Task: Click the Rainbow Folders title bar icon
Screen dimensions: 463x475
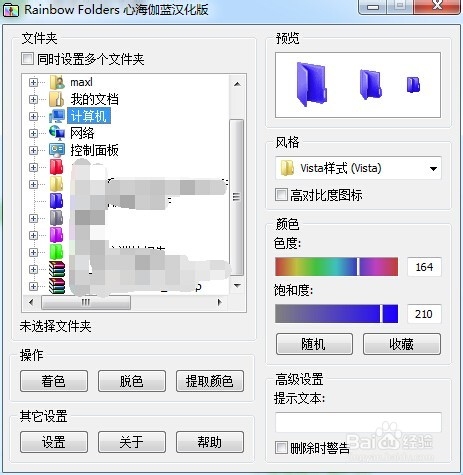Action: pos(11,10)
